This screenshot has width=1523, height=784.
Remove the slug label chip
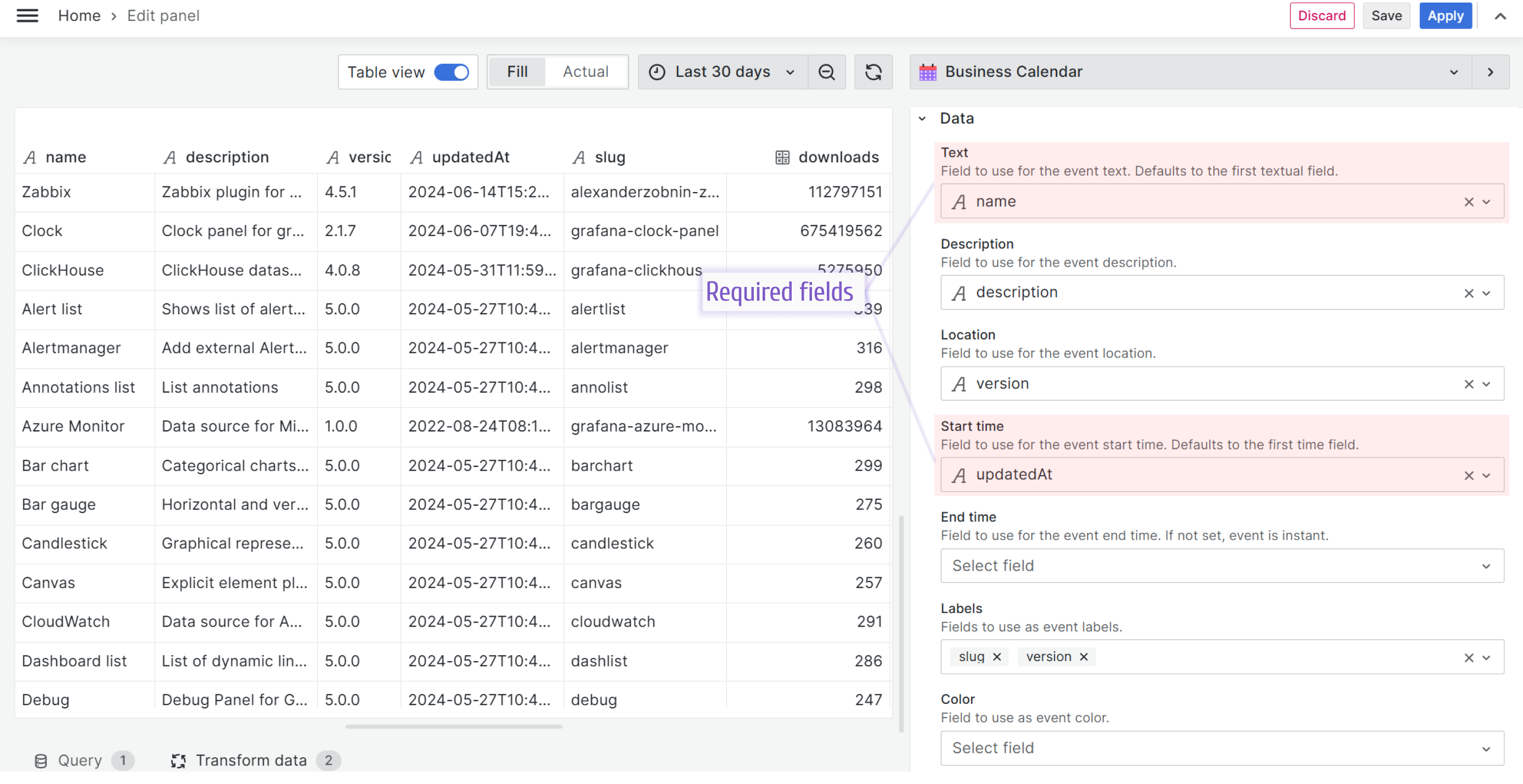997,656
